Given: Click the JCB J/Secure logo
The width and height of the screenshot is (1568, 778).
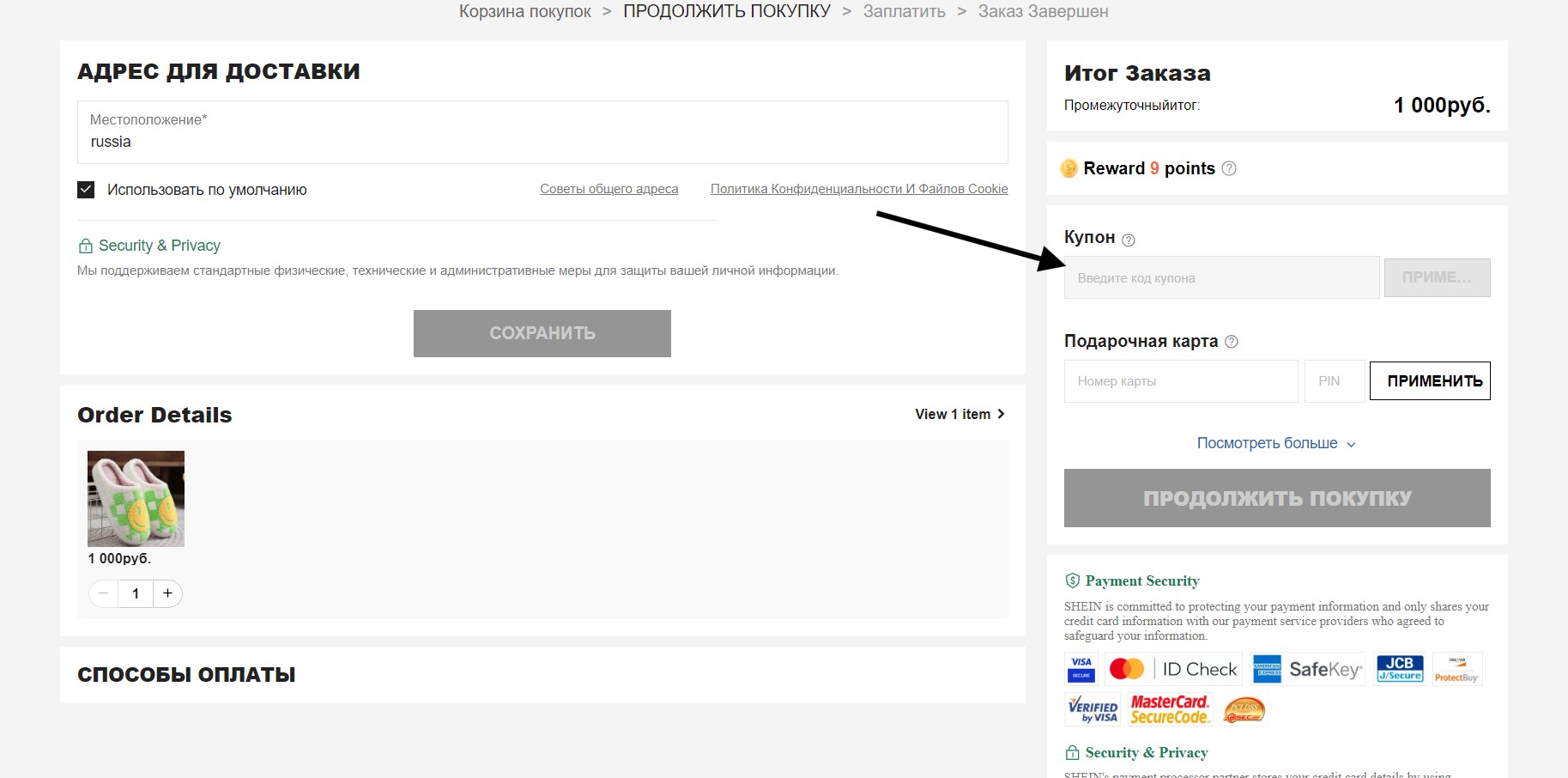Looking at the screenshot, I should click(1400, 669).
